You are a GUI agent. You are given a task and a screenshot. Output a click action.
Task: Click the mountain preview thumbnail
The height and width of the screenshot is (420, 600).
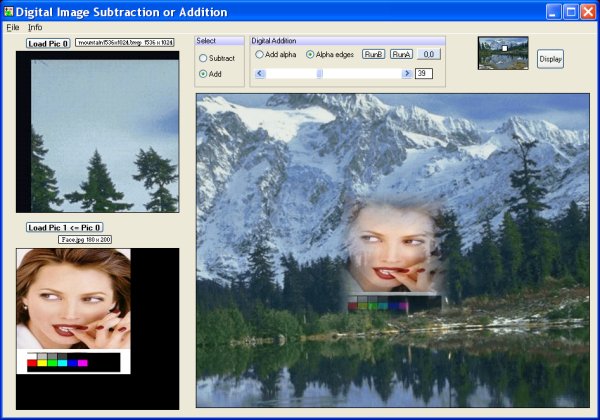[503, 52]
